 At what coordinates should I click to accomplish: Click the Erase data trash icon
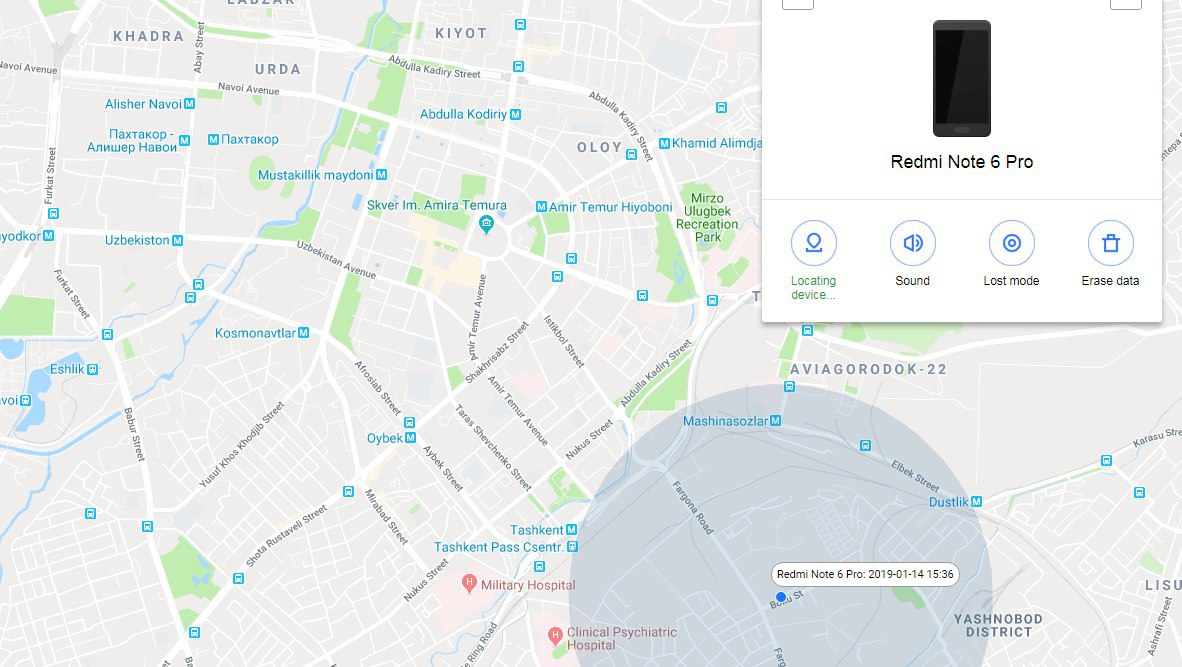point(1110,243)
